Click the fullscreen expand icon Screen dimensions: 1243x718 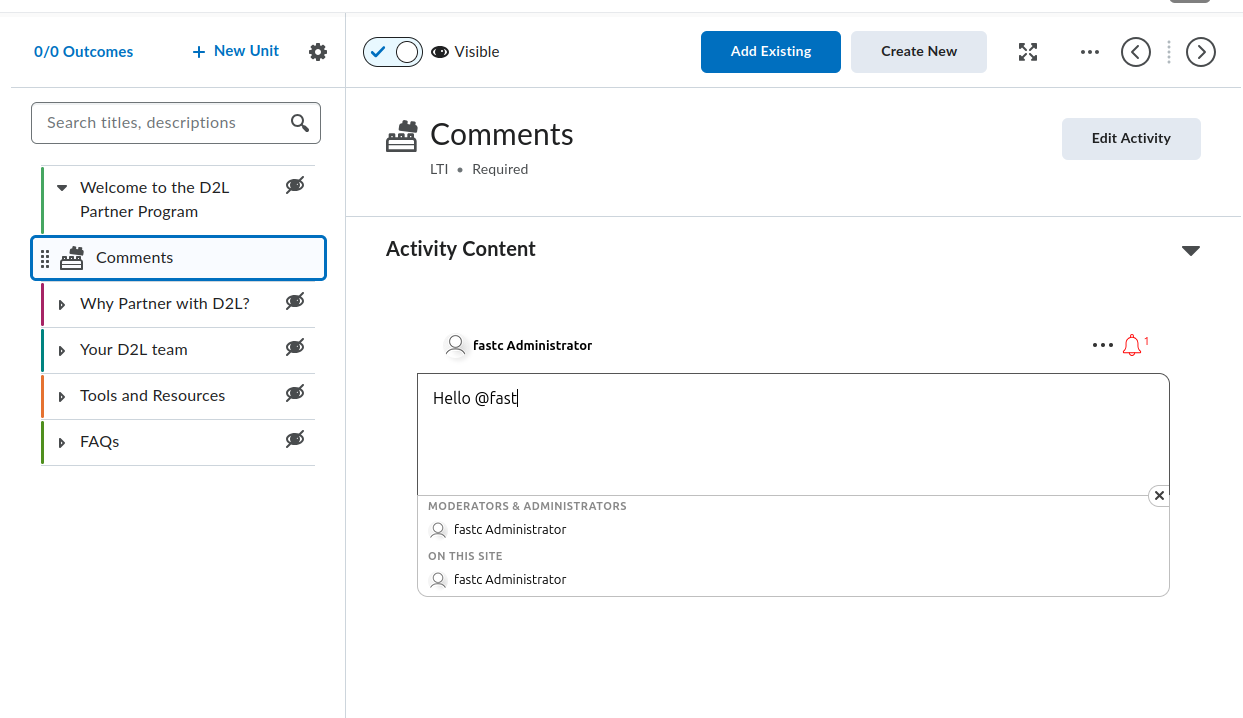pyautogui.click(x=1028, y=52)
